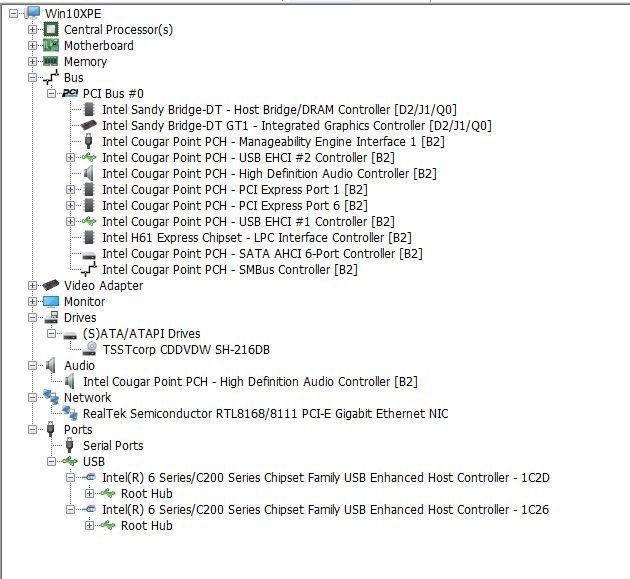Select the Host Bridge/DRAM Controller entry
The width and height of the screenshot is (630, 579).
[279, 109]
